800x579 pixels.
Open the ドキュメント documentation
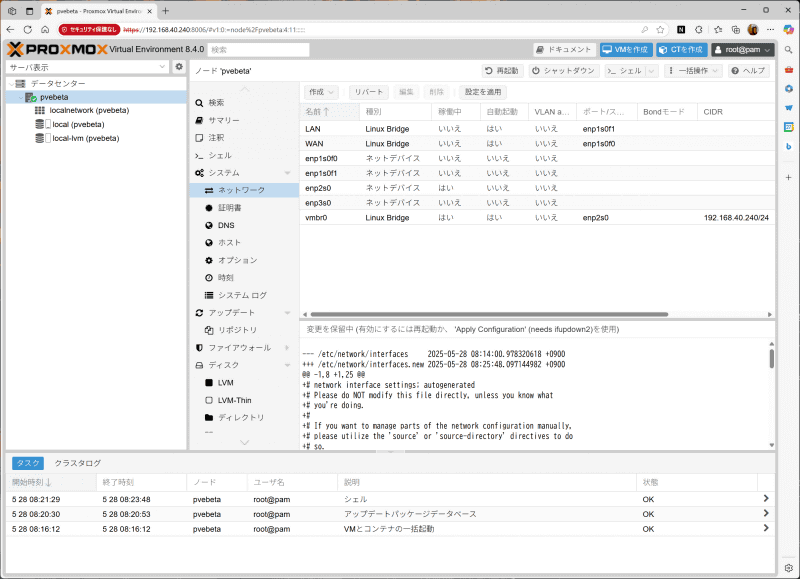coord(564,49)
